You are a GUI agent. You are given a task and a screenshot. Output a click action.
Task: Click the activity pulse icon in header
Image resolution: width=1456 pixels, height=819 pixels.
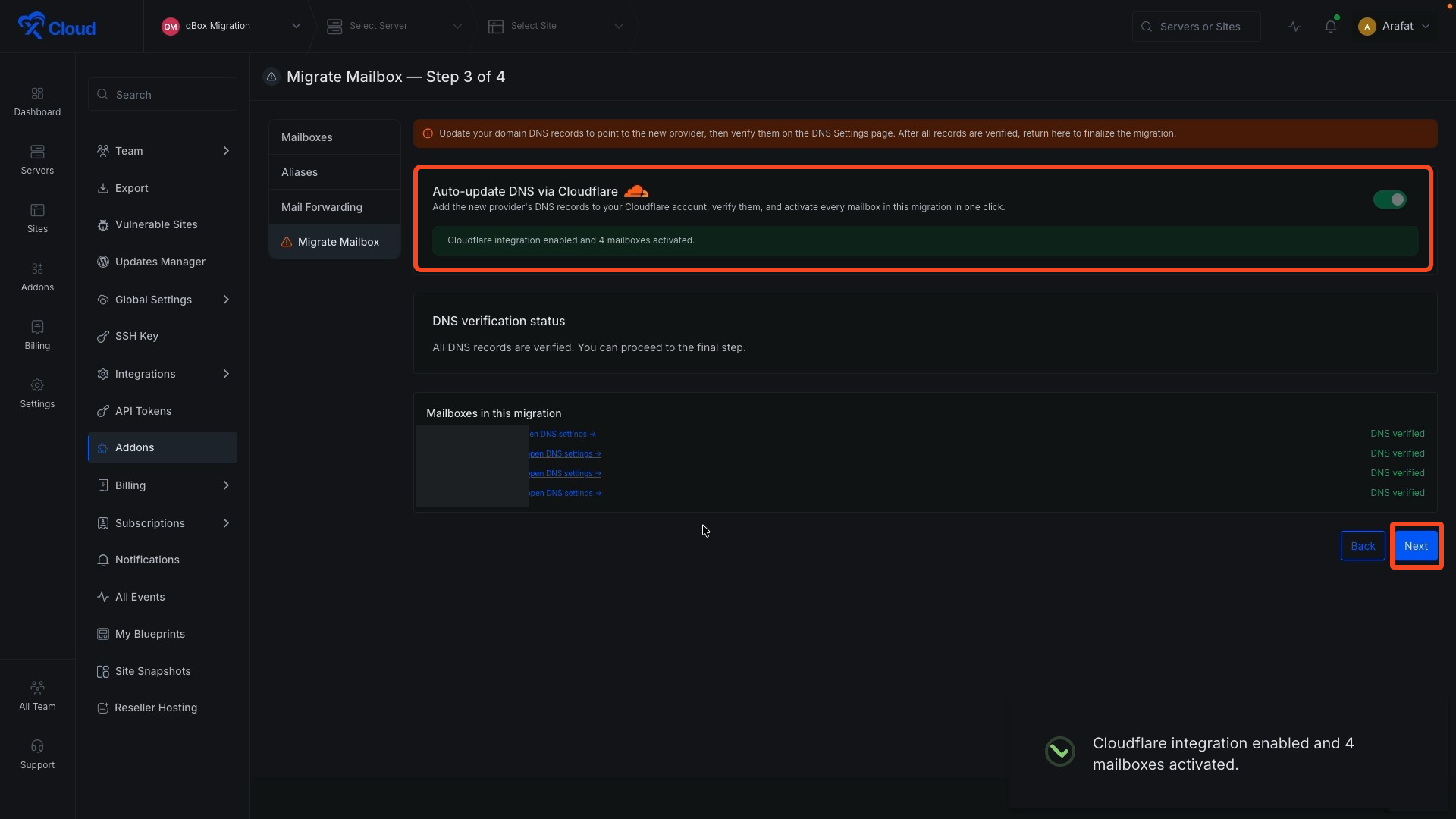tap(1294, 27)
